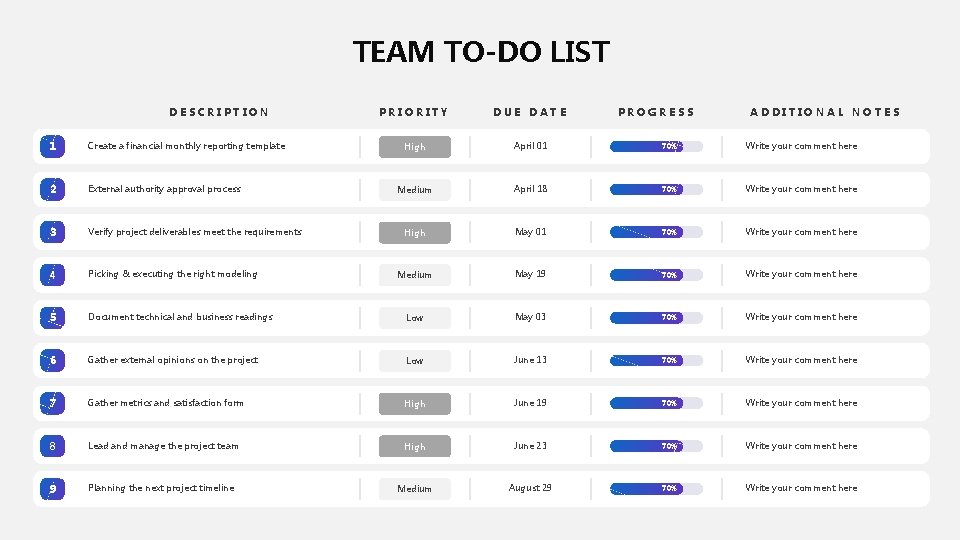Click the Low priority tag for May 03
The height and width of the screenshot is (540, 960).
[414, 318]
